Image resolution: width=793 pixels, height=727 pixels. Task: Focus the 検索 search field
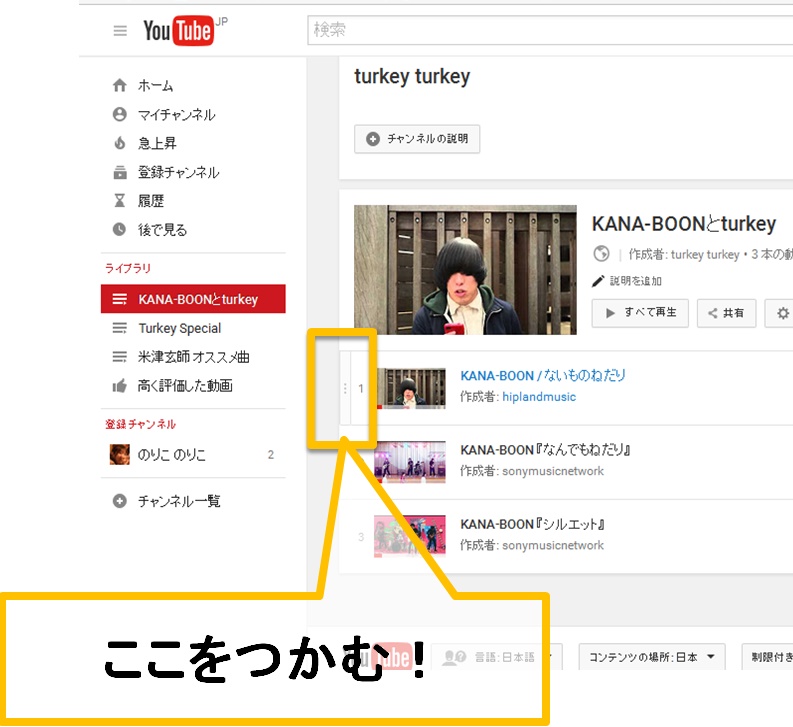[x=550, y=30]
